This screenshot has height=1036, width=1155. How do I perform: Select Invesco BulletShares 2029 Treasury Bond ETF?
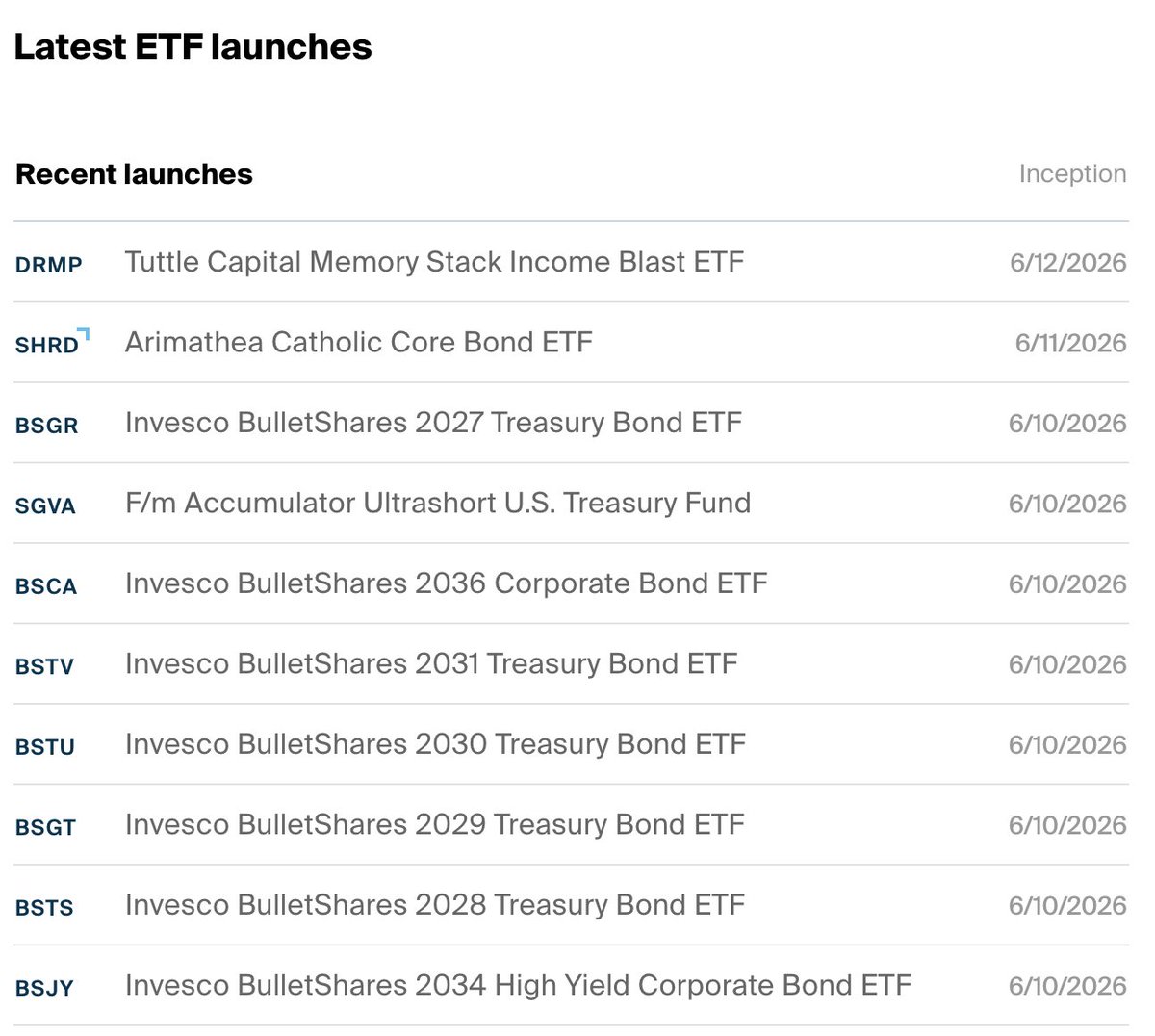pos(435,824)
